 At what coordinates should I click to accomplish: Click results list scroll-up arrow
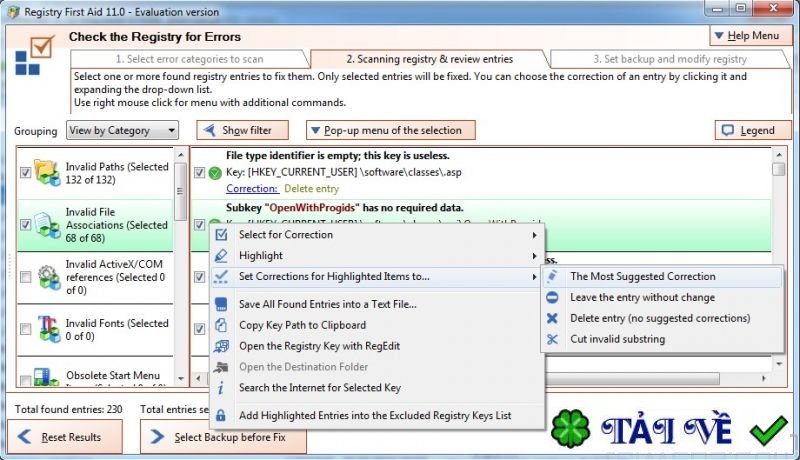click(x=779, y=155)
